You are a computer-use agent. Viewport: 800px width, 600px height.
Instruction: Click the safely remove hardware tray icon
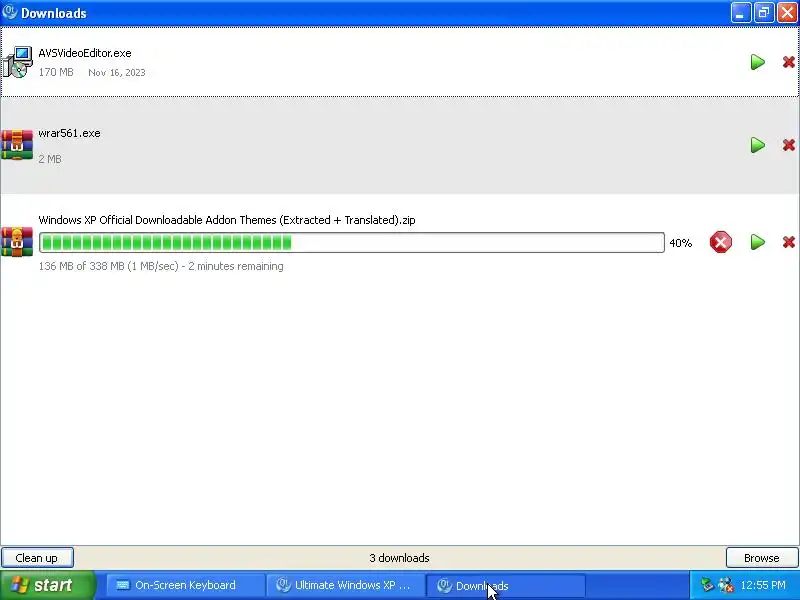click(707, 585)
